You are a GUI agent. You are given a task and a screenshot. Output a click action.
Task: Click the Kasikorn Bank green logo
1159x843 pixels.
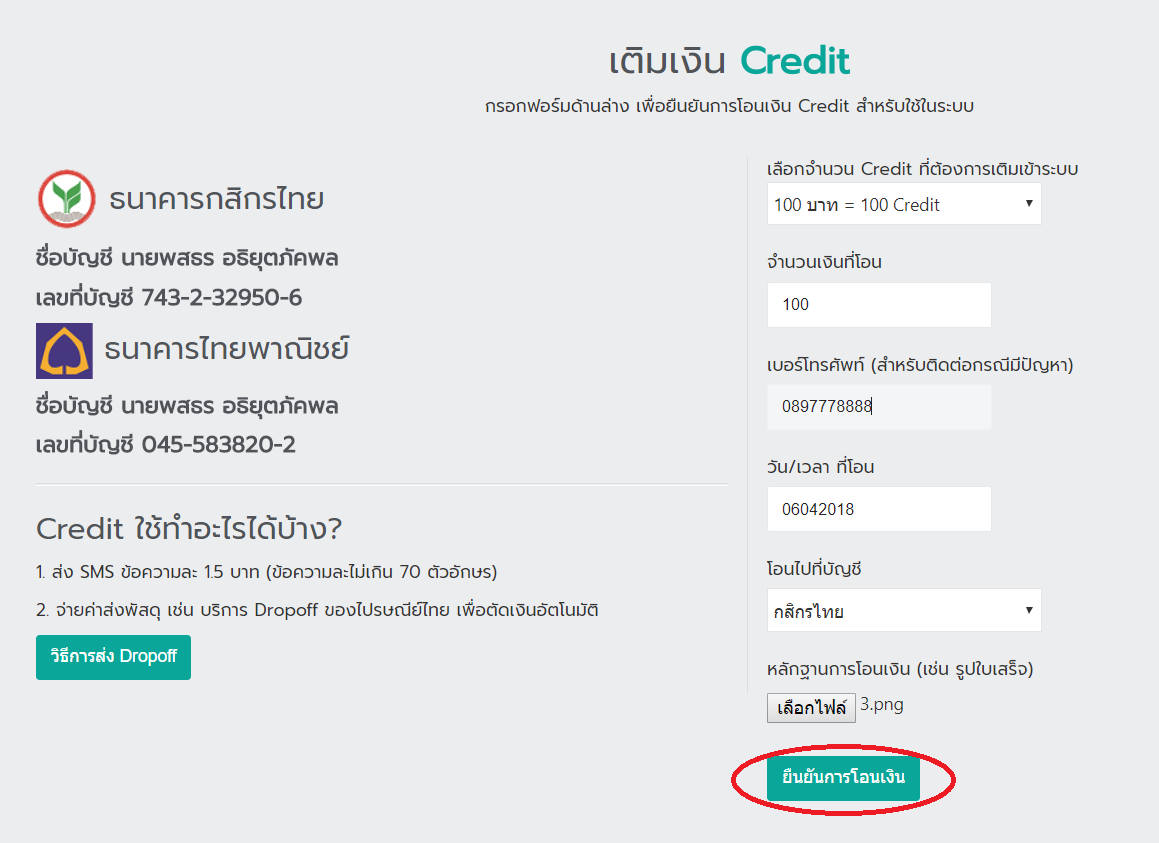pos(66,199)
